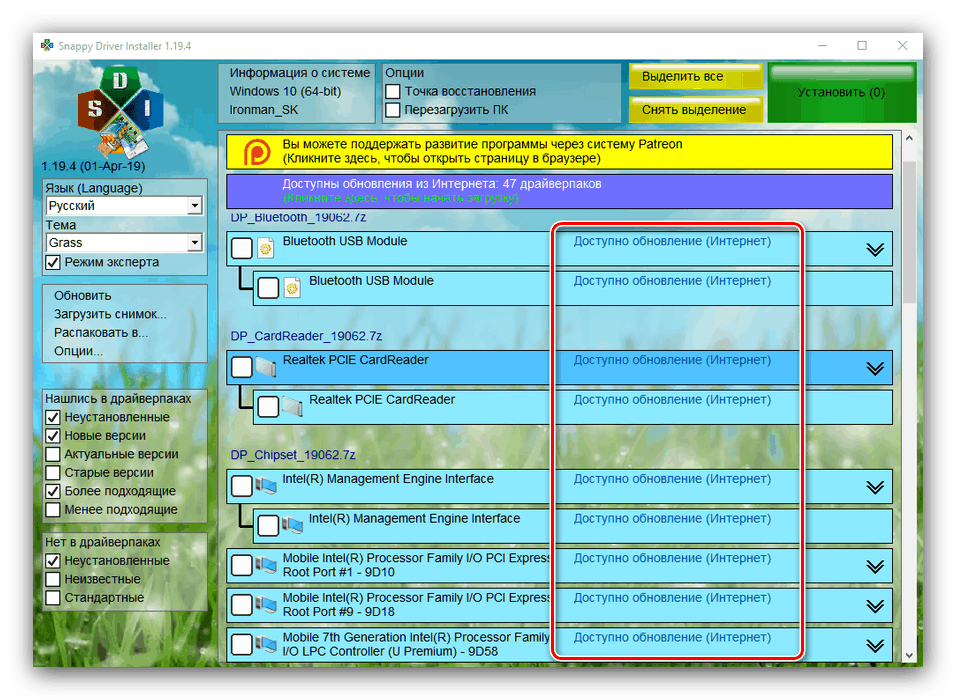This screenshot has height=700, width=956.
Task: Click the card reader icon of the parent Realtek PCIE CardReader row
Action: coord(266,367)
